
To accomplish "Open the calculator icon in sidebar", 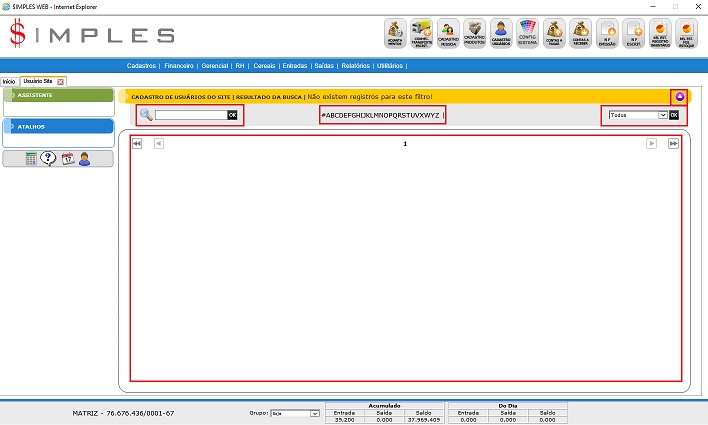I will [32, 159].
